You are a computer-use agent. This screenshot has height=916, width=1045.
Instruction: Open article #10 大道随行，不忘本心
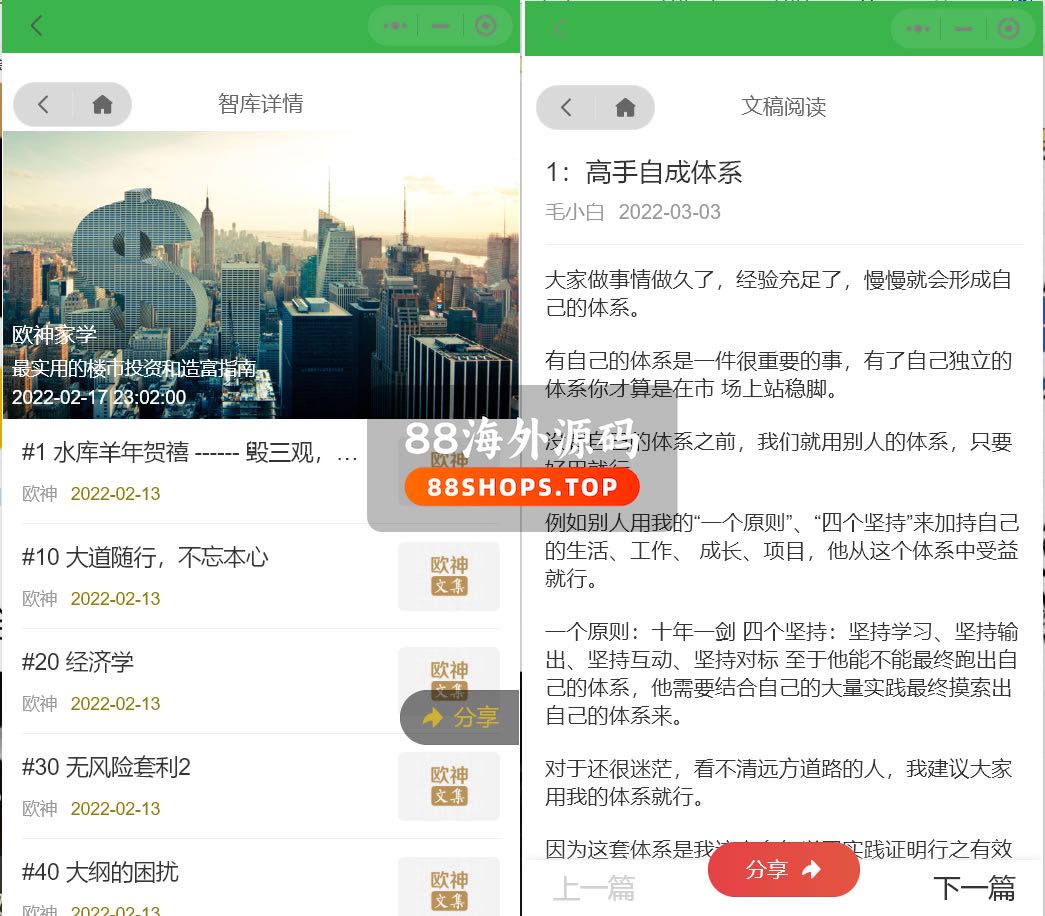point(145,558)
